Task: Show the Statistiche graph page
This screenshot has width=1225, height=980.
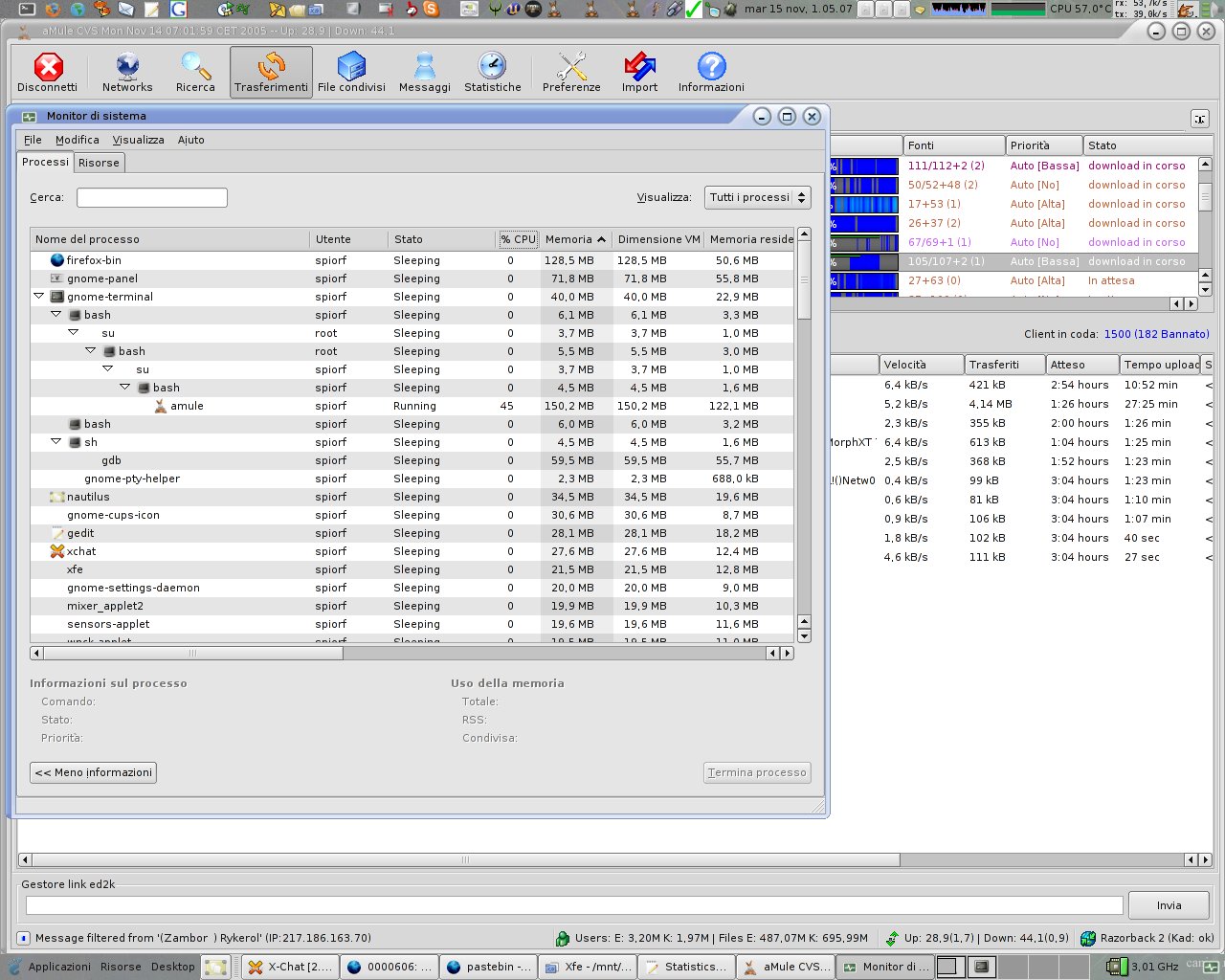Action: coord(492,73)
